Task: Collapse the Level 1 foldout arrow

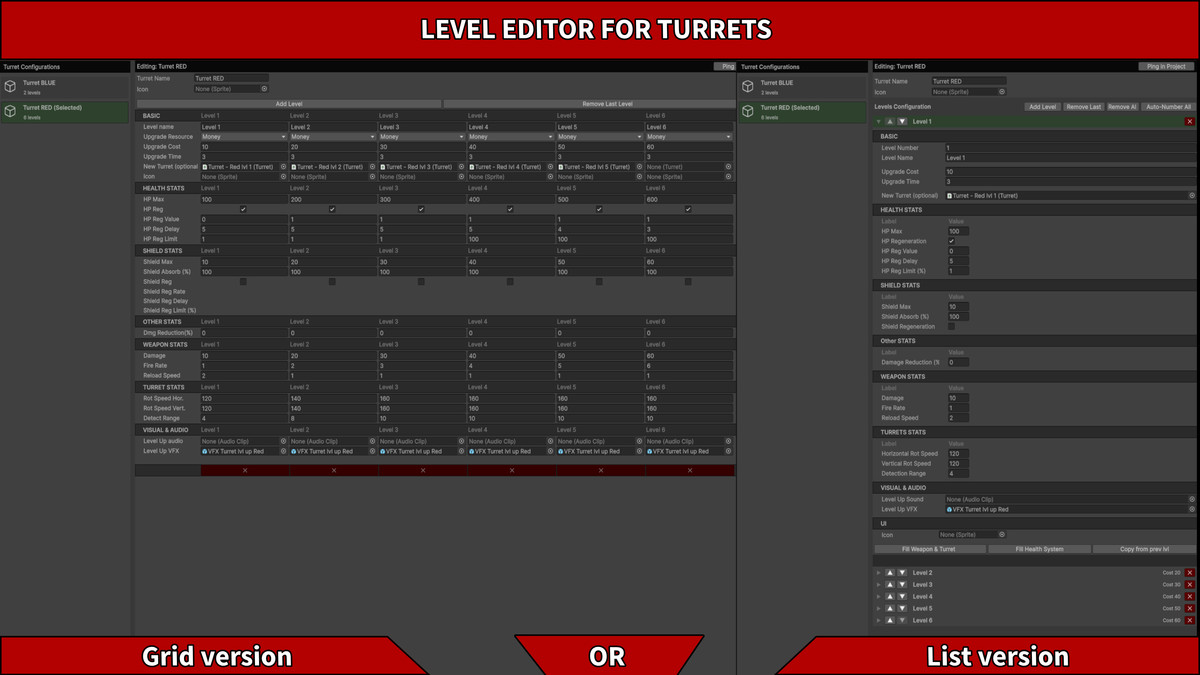Action: point(878,122)
